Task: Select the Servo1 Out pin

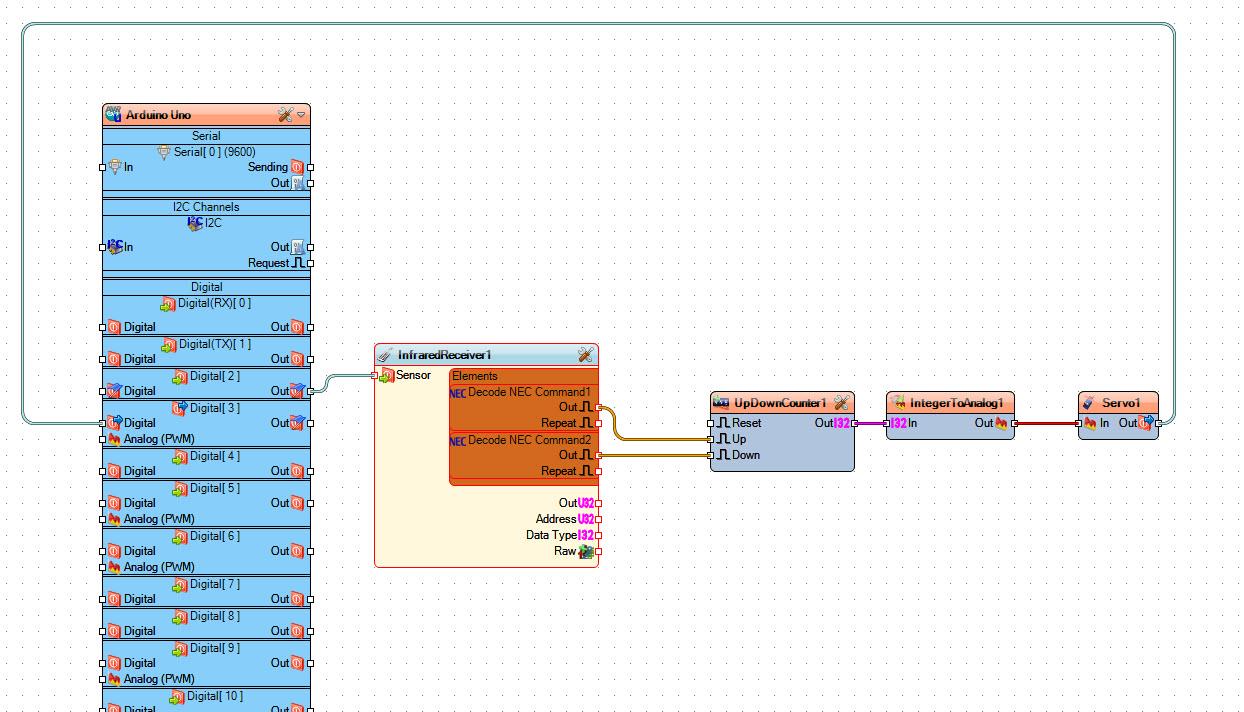Action: point(1158,423)
